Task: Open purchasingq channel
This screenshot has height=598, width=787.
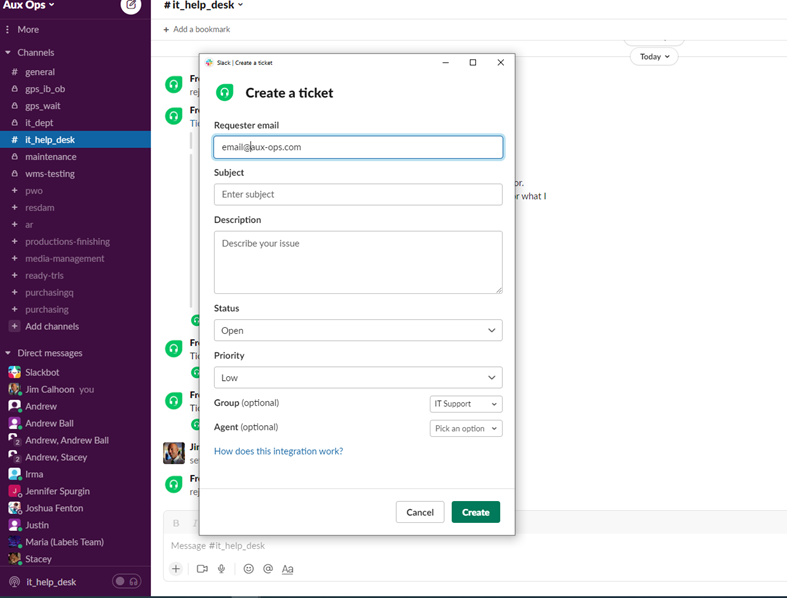Action: [49, 292]
